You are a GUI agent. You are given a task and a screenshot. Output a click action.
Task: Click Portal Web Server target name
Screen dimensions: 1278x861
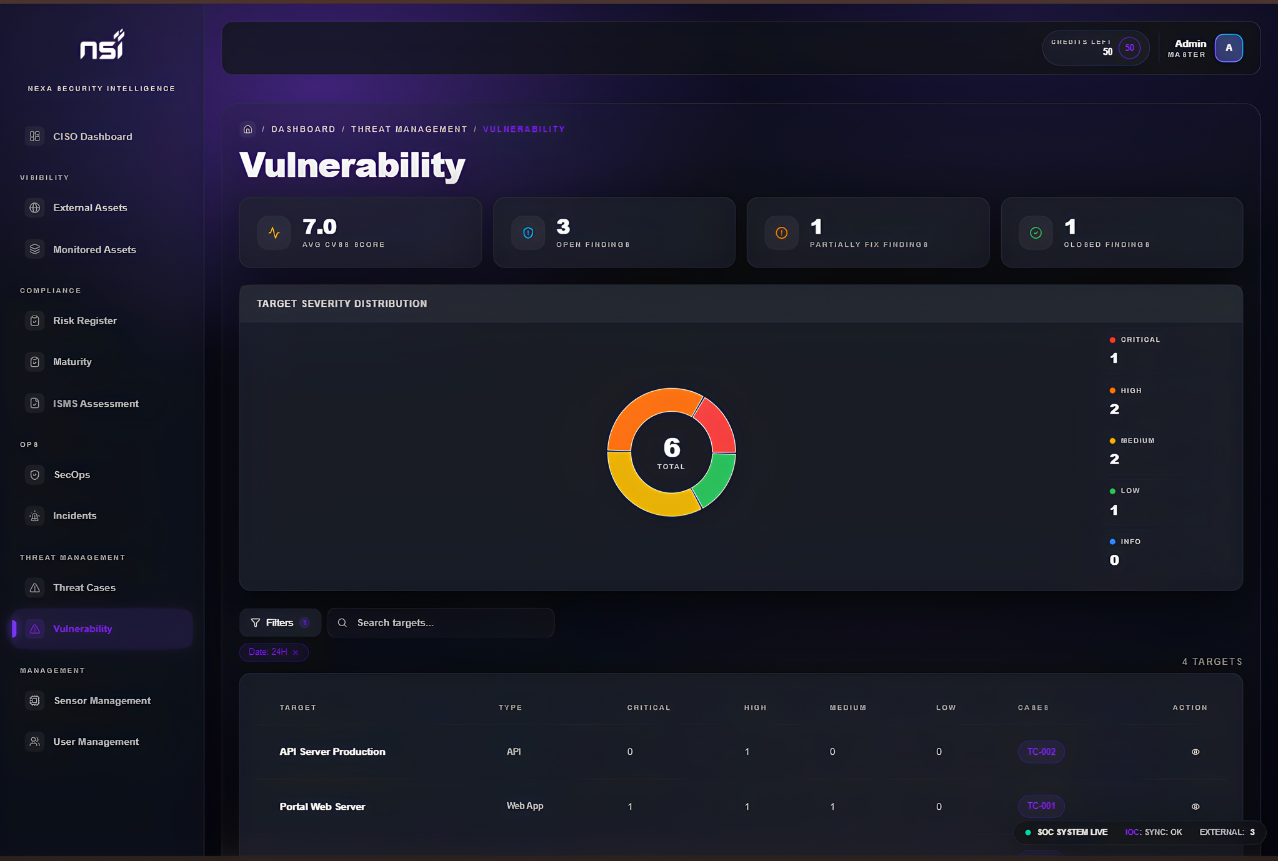click(x=322, y=807)
